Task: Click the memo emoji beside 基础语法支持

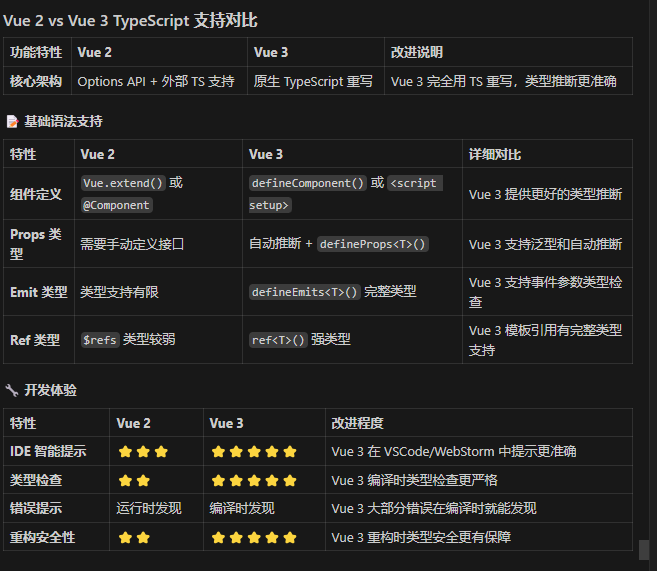Action: (13, 121)
